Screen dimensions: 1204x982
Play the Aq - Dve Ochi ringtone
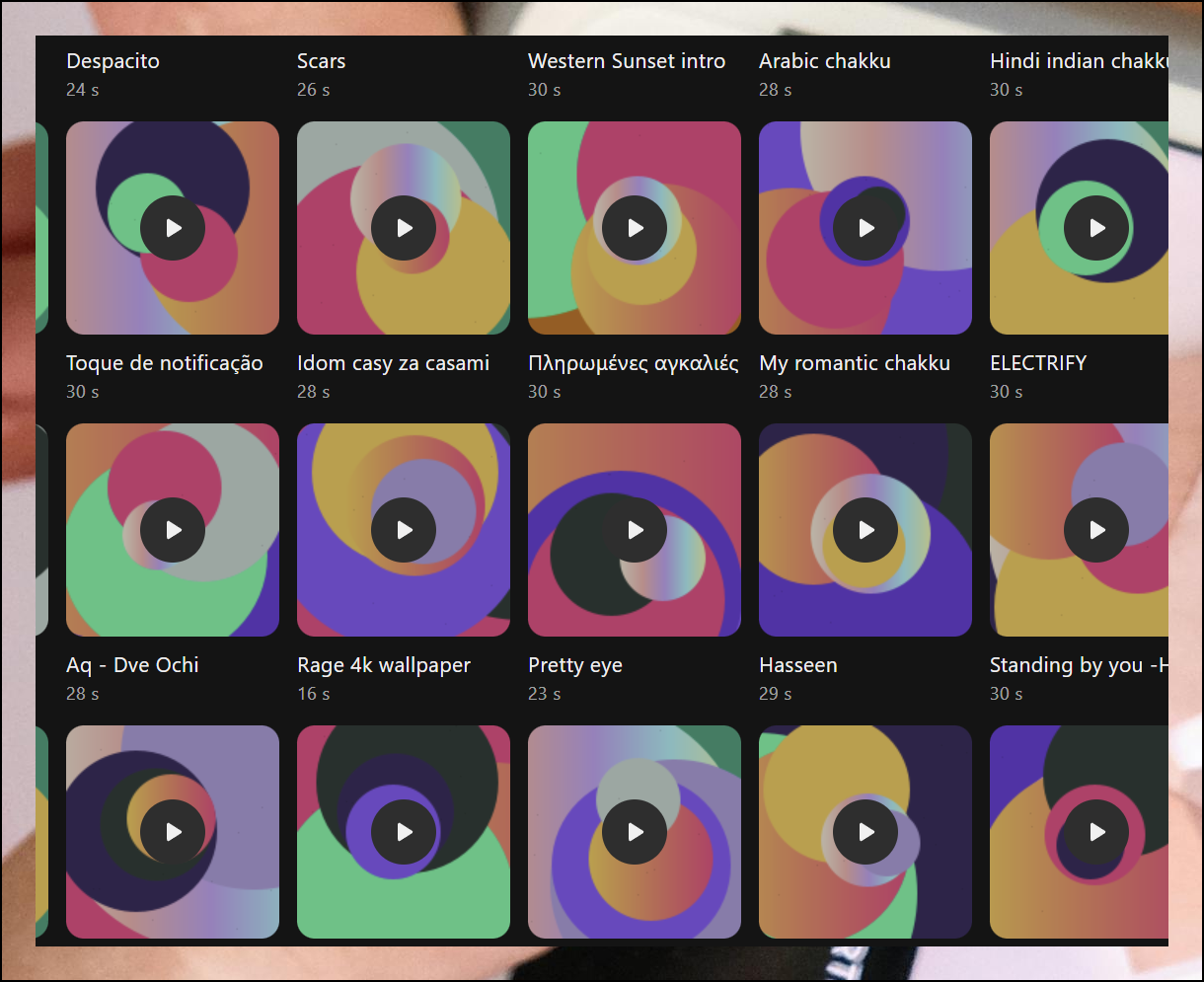tap(173, 530)
